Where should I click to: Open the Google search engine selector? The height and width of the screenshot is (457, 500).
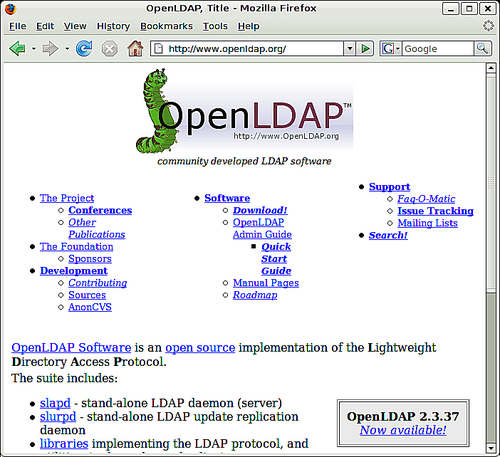(391, 49)
